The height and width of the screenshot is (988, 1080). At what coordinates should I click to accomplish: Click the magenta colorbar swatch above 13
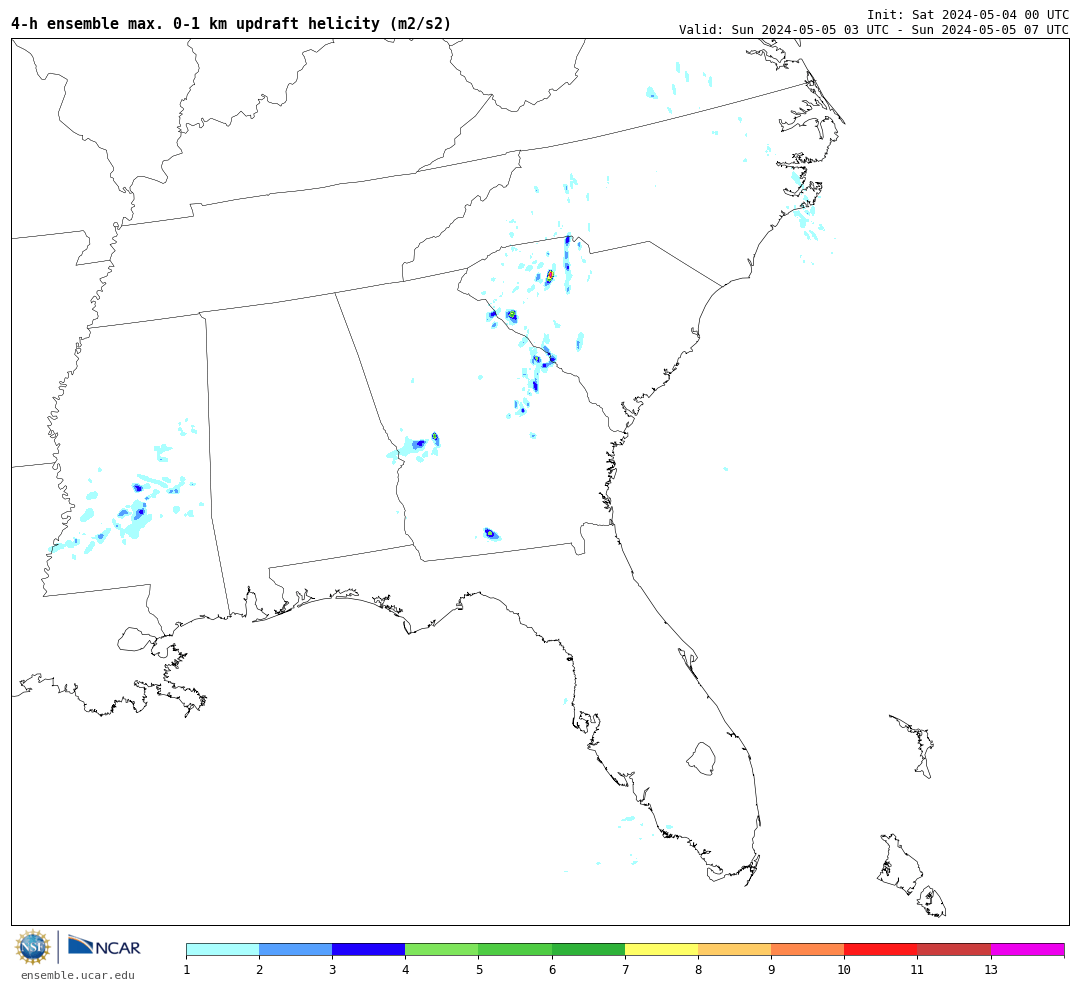point(1028,949)
